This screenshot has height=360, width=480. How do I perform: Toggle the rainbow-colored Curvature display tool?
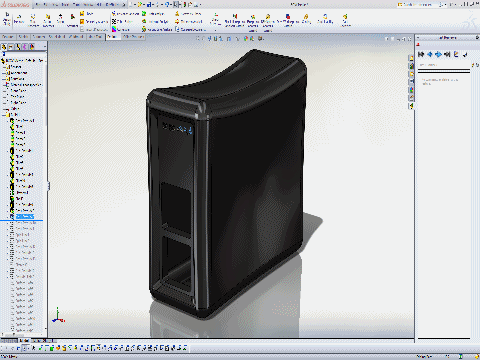(121, 30)
